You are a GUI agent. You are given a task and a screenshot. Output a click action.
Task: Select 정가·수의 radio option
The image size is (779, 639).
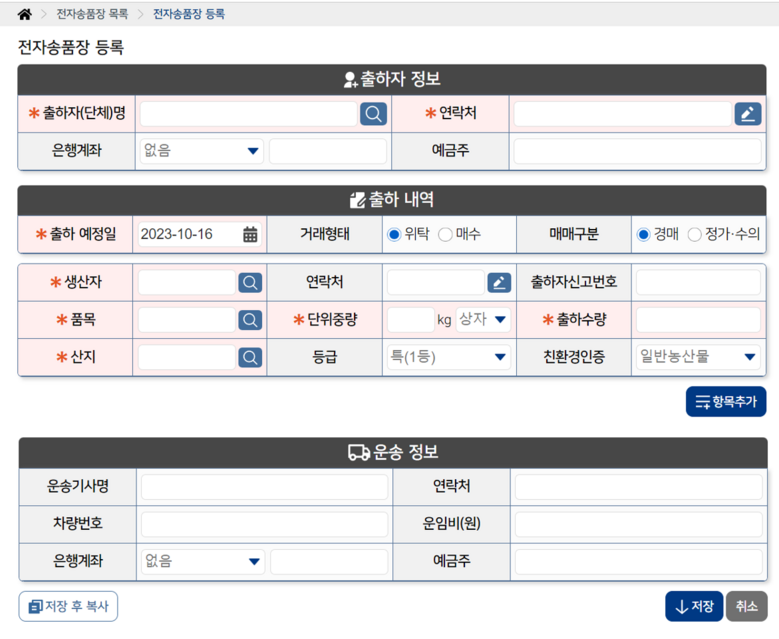pyautogui.click(x=694, y=234)
